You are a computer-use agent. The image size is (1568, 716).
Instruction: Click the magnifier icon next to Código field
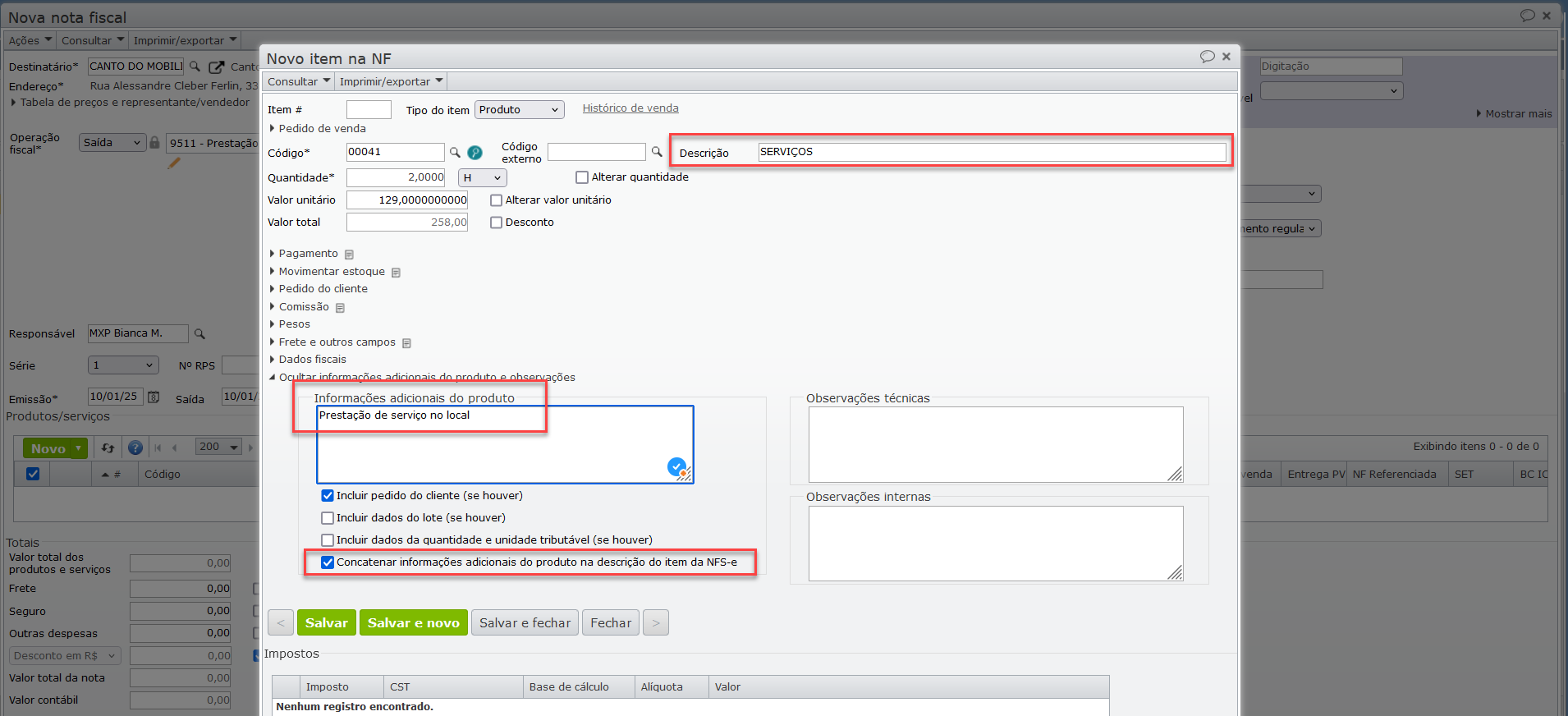point(455,153)
